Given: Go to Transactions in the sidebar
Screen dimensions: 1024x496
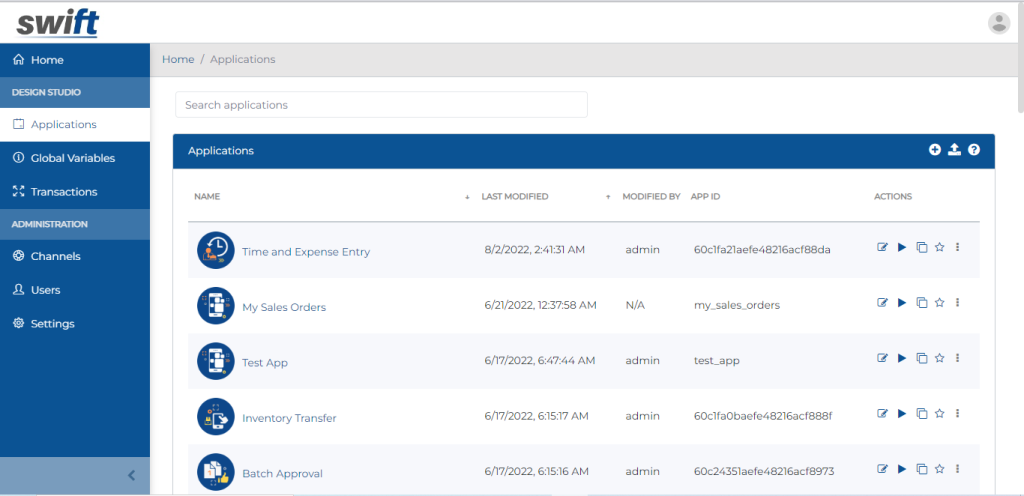Looking at the screenshot, I should [64, 191].
